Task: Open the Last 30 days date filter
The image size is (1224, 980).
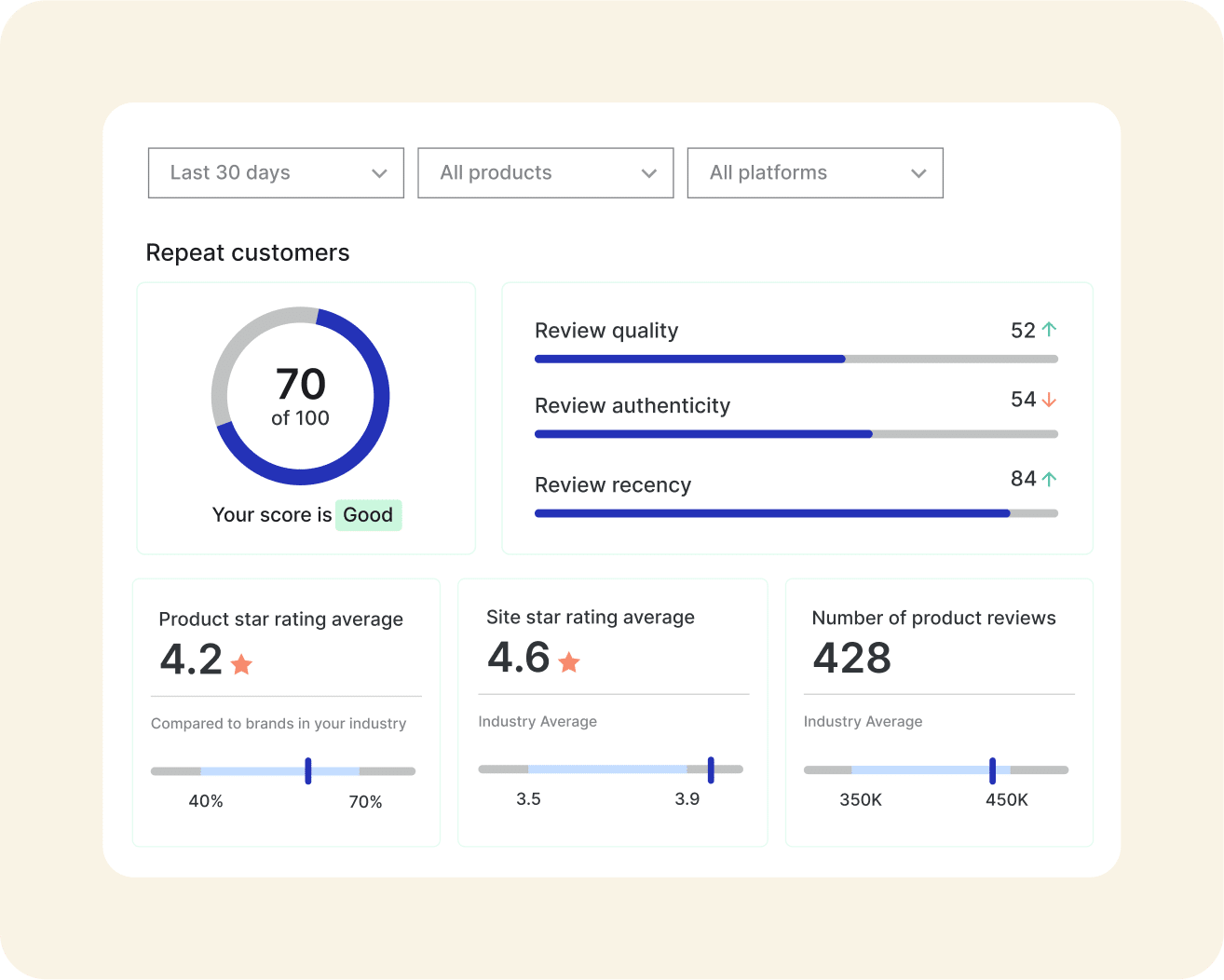Action: point(276,173)
